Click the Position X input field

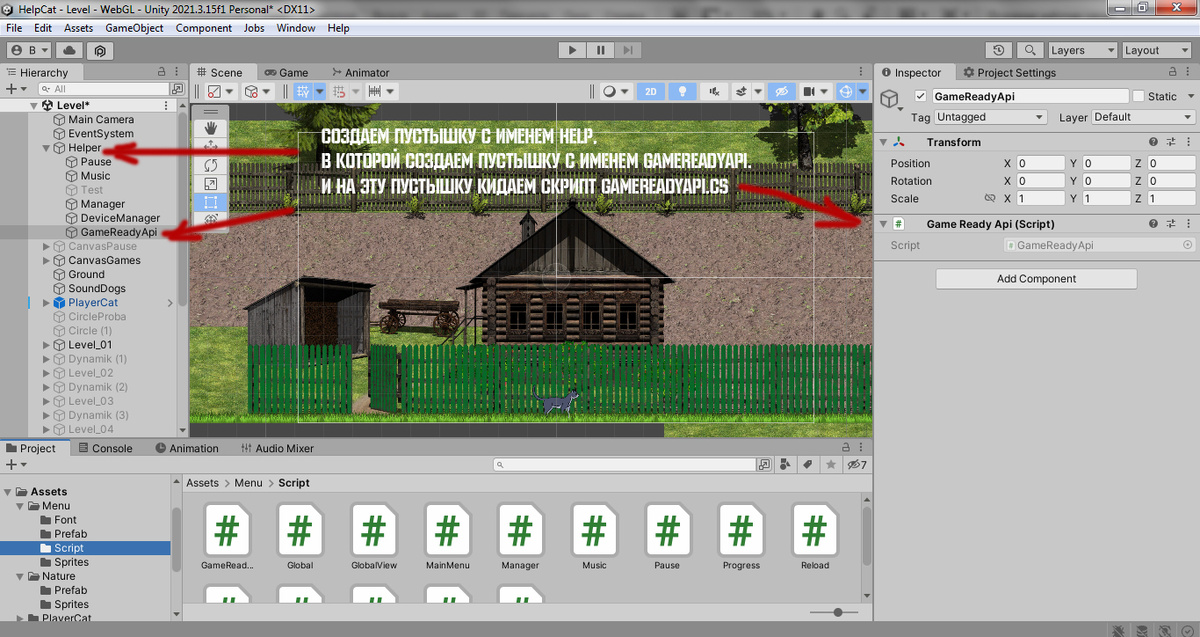(x=1040, y=163)
